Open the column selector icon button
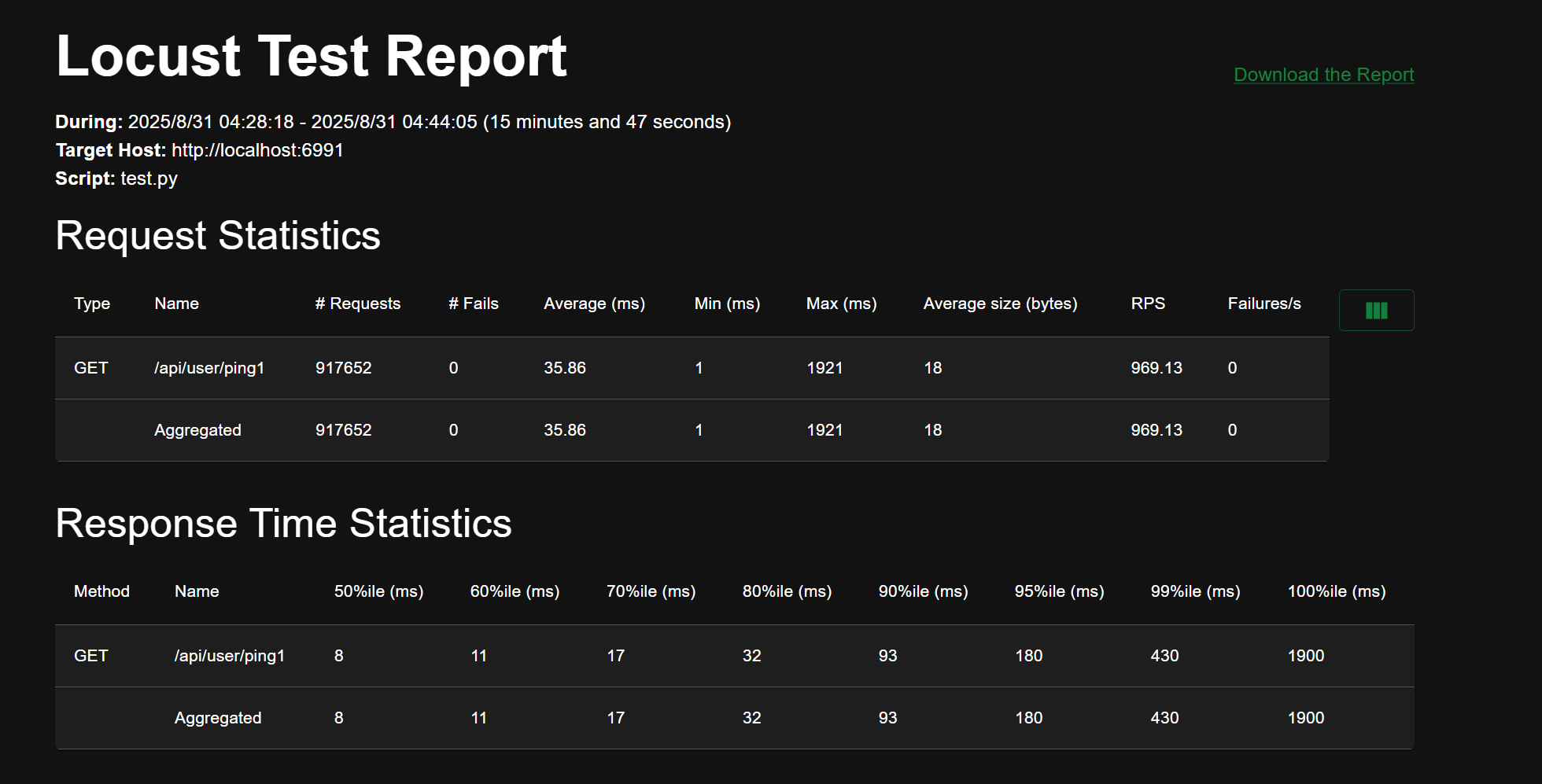This screenshot has height=784, width=1542. [x=1376, y=311]
